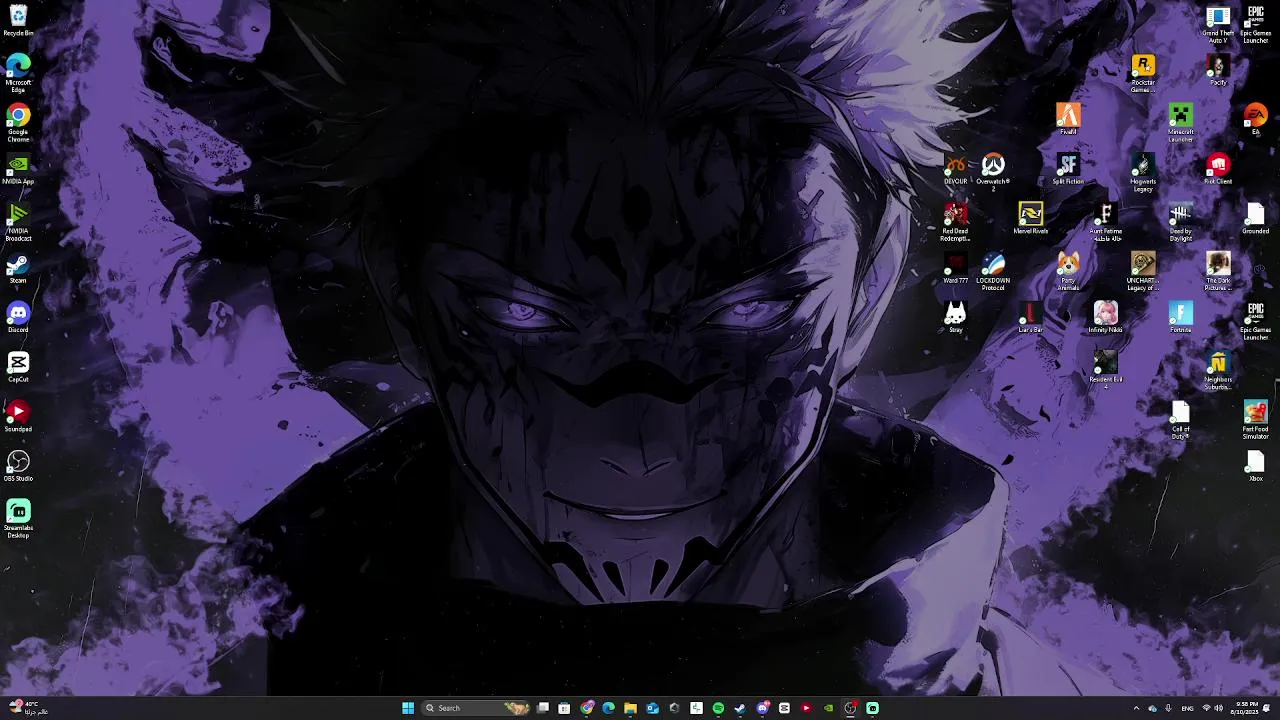The image size is (1280, 720).
Task: Click the OBS Studio desktop icon
Action: (x=18, y=466)
